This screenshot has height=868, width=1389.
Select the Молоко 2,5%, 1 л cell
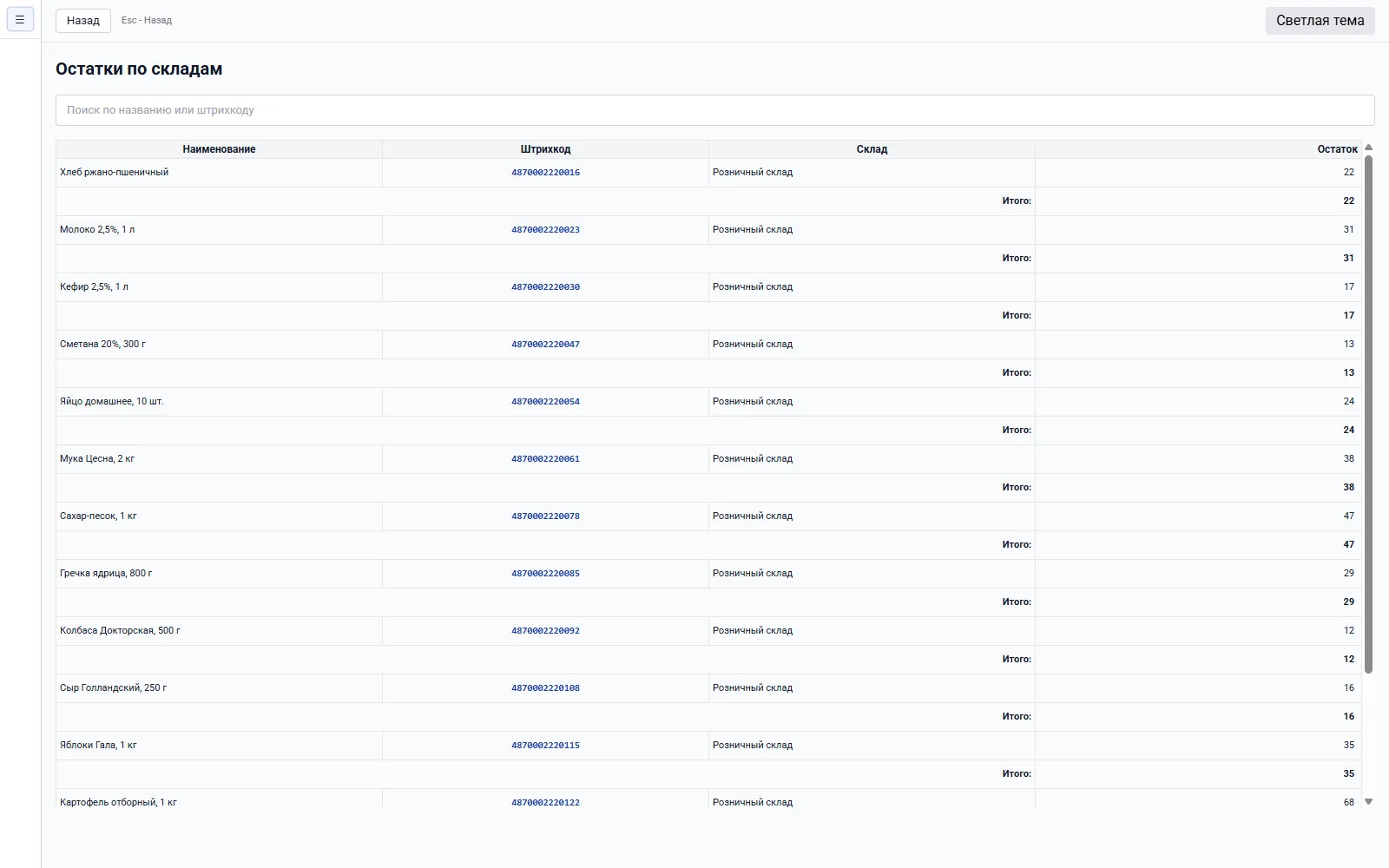(219, 229)
